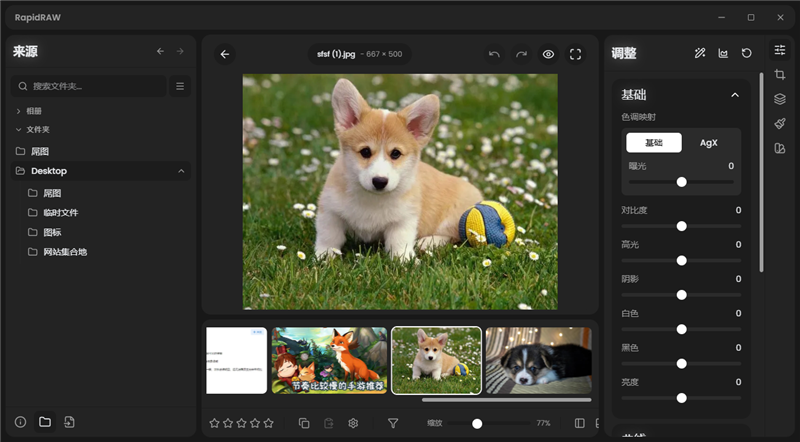Image resolution: width=800 pixels, height=442 pixels.
Task: Toggle the split panel layout icon
Action: (x=580, y=423)
